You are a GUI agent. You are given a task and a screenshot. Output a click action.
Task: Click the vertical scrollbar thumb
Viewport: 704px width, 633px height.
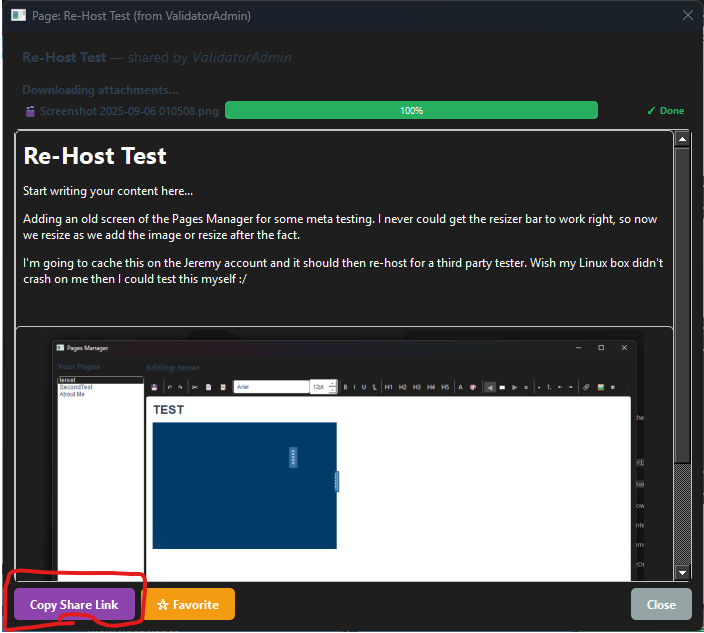tap(682, 305)
